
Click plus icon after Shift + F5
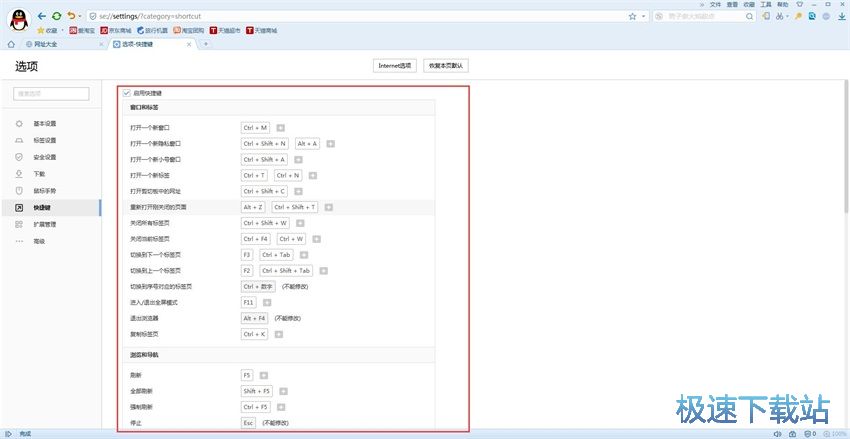[284, 391]
